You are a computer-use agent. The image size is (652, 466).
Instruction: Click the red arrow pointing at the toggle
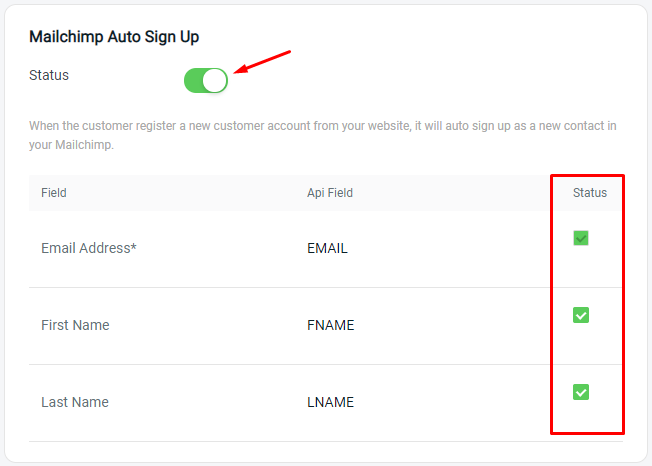(x=262, y=62)
